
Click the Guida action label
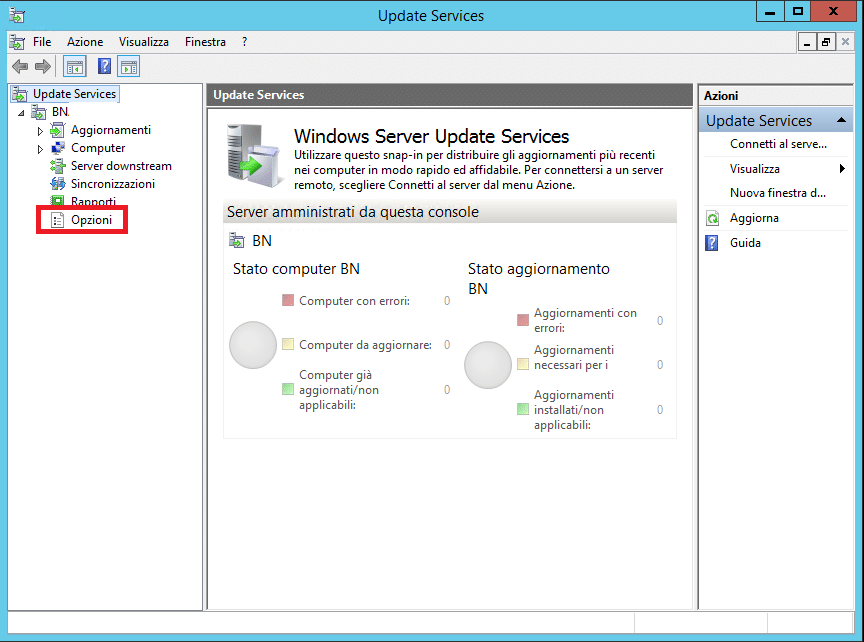click(x=745, y=243)
